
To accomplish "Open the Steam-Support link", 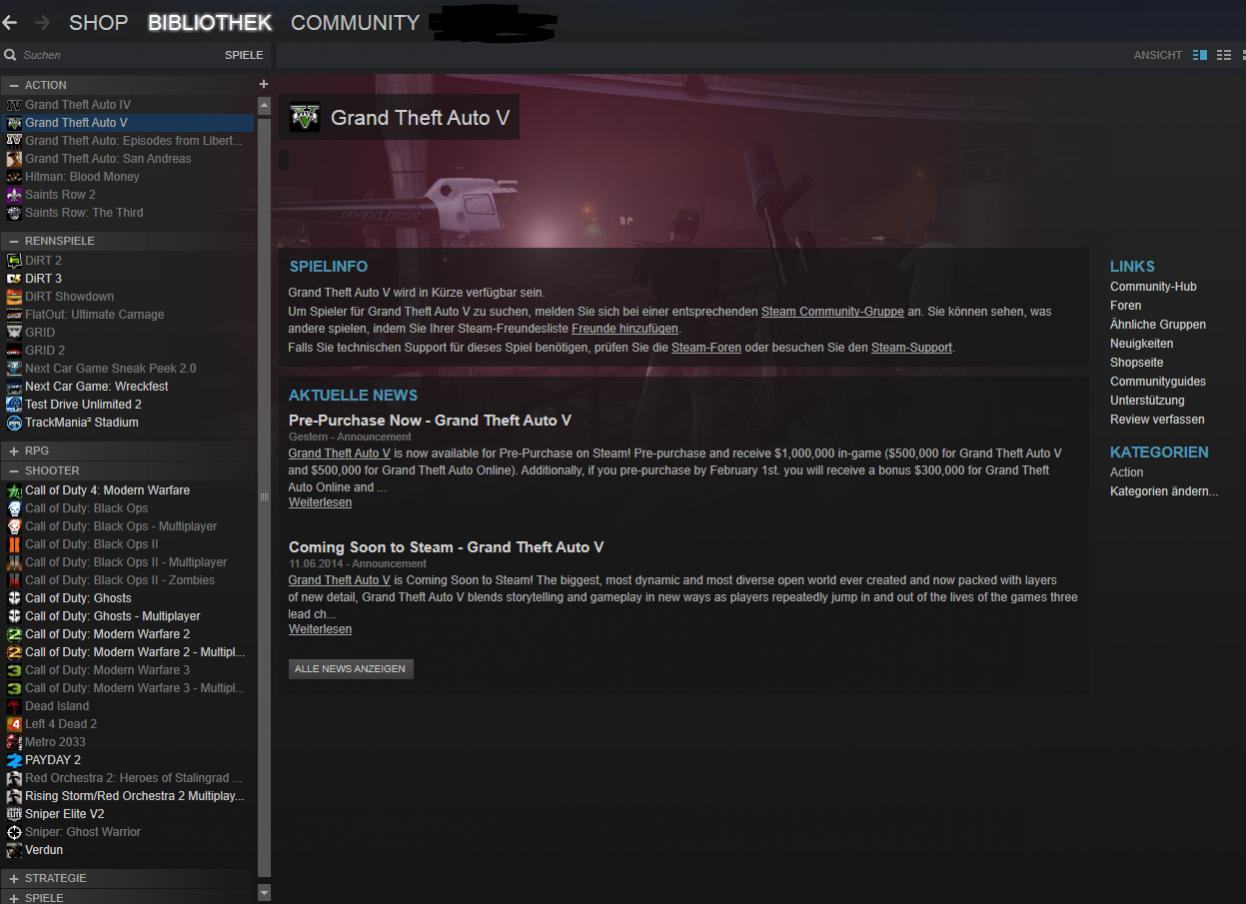I will pos(912,348).
